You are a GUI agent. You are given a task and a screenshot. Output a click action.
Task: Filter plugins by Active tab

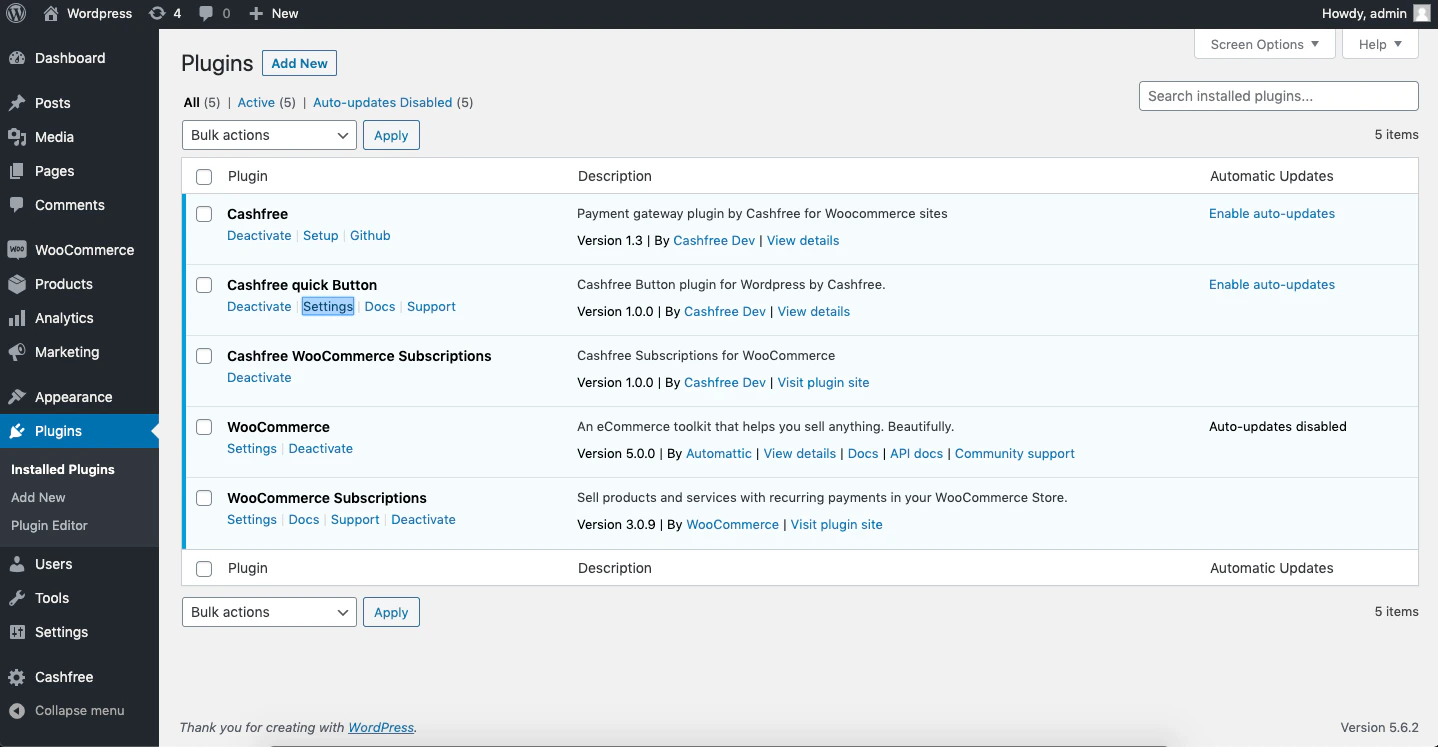[256, 102]
